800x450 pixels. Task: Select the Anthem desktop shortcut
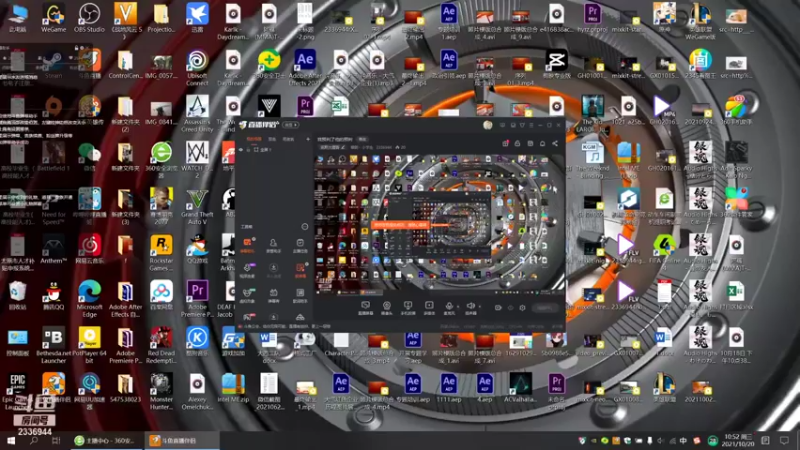coord(54,249)
